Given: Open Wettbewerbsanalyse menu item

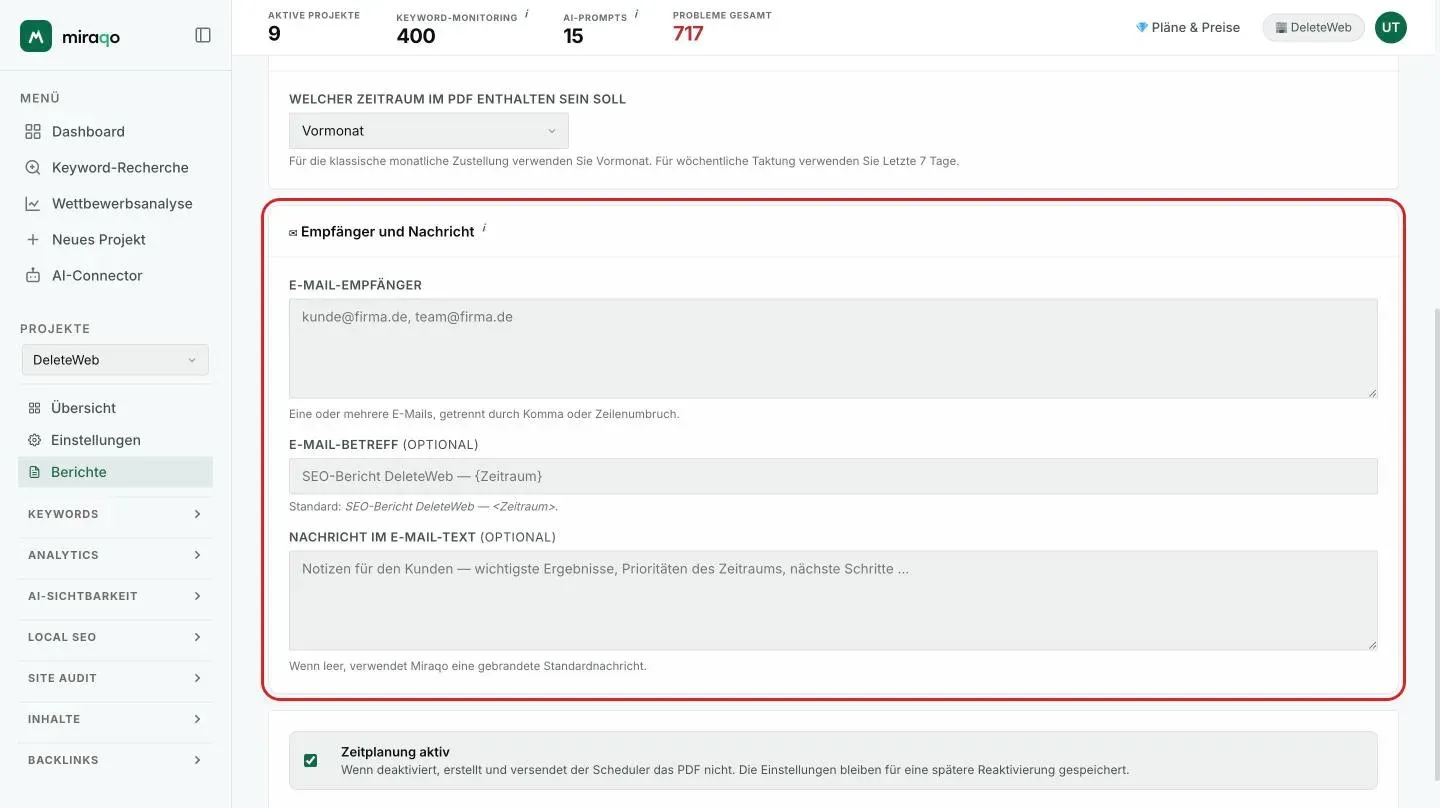Looking at the screenshot, I should click(122, 203).
